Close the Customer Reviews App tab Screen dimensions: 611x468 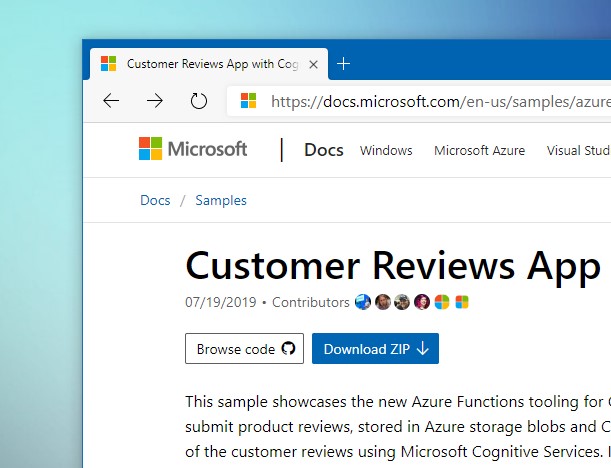point(313,64)
